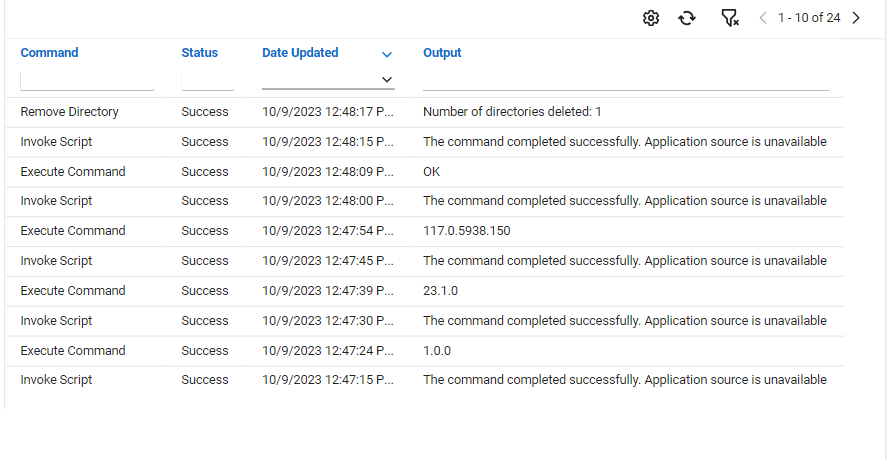The image size is (887, 460).
Task: Focus the Status filter text field
Action: 207,79
